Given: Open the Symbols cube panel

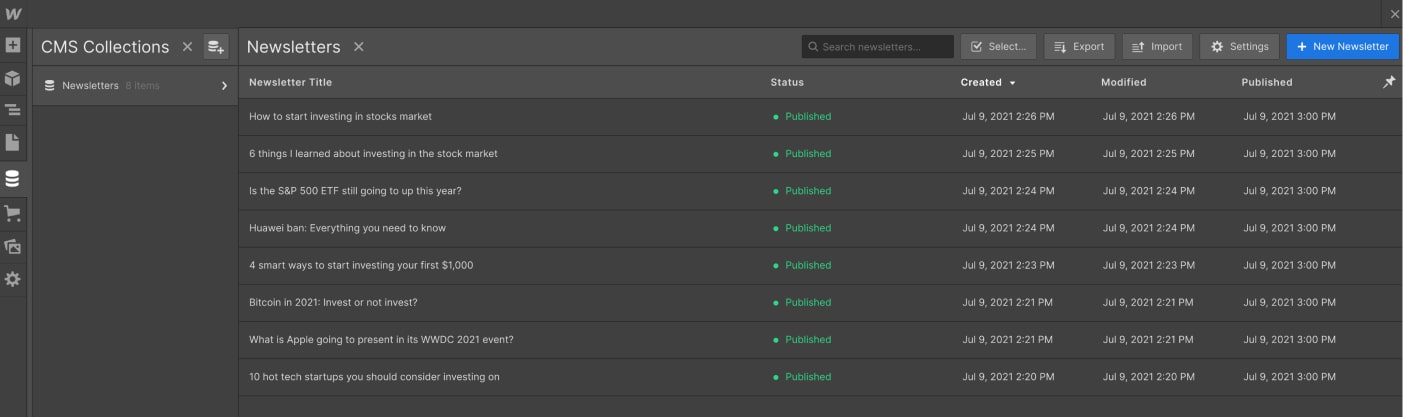Looking at the screenshot, I should [x=13, y=79].
